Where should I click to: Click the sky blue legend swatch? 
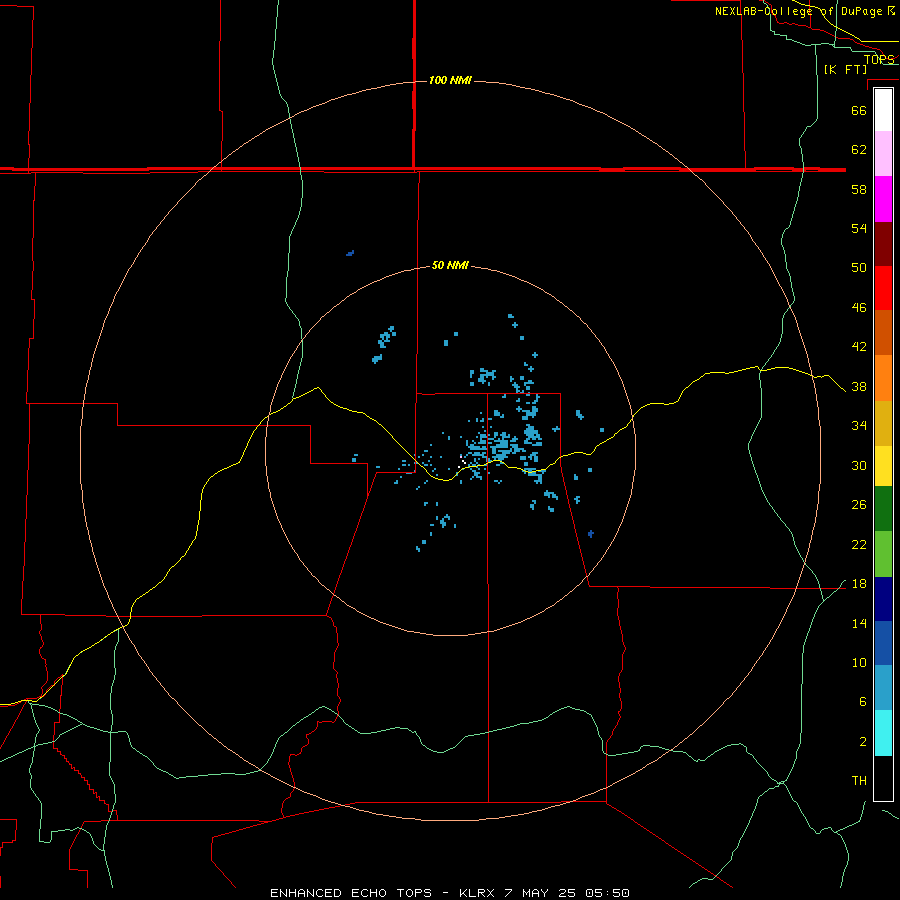click(x=883, y=688)
